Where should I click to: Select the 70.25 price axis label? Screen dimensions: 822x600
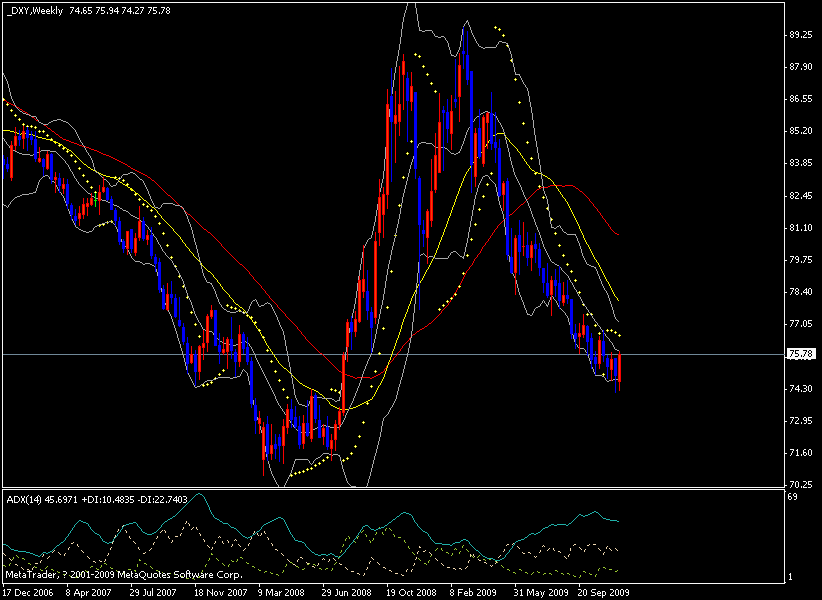click(802, 485)
